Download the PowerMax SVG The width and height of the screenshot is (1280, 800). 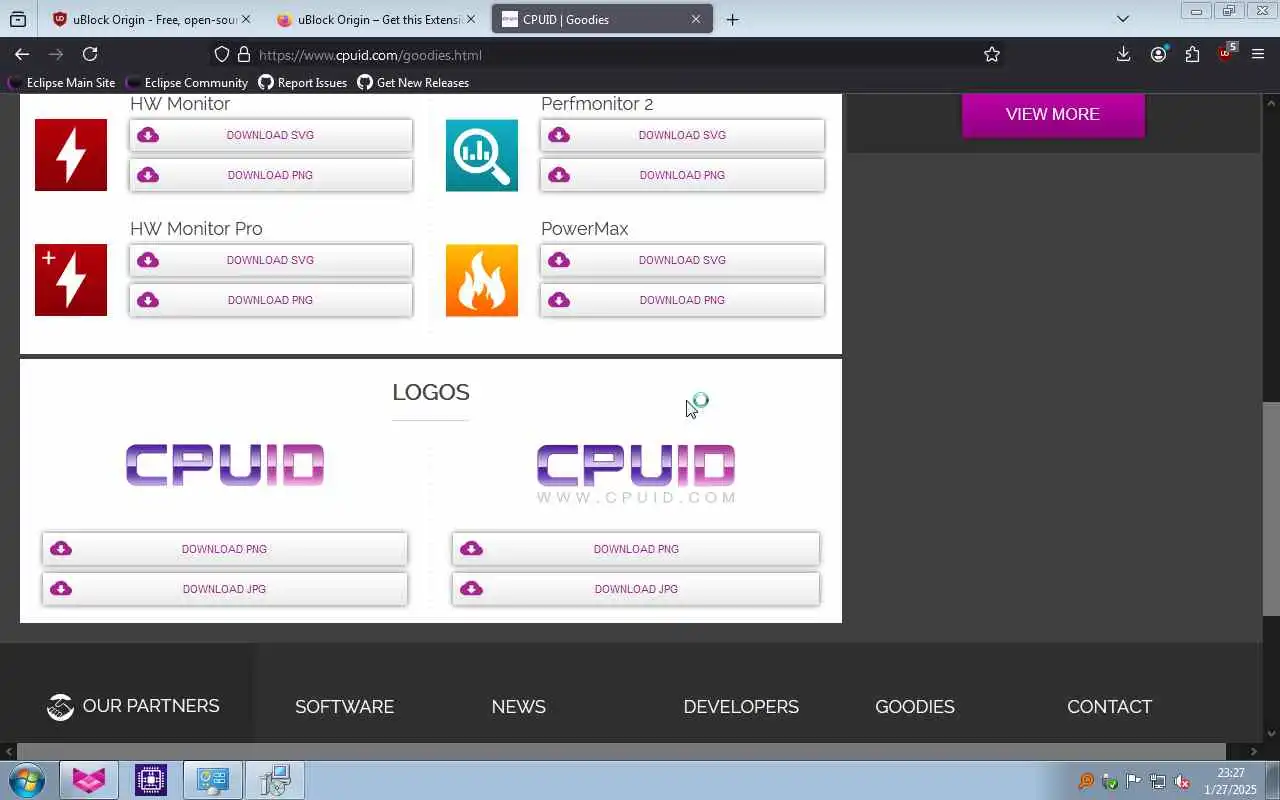pos(682,260)
